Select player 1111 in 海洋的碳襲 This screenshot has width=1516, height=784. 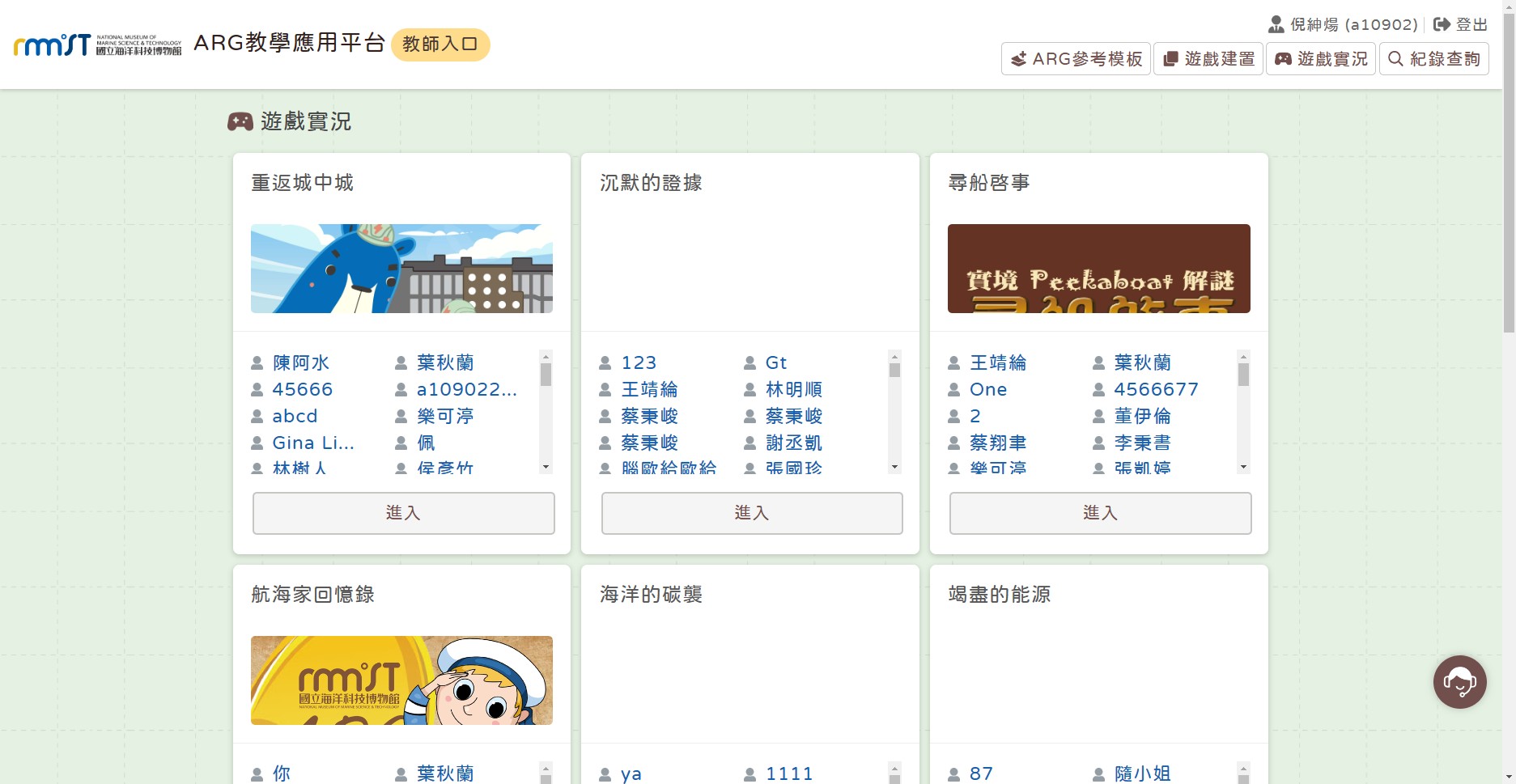(x=789, y=774)
